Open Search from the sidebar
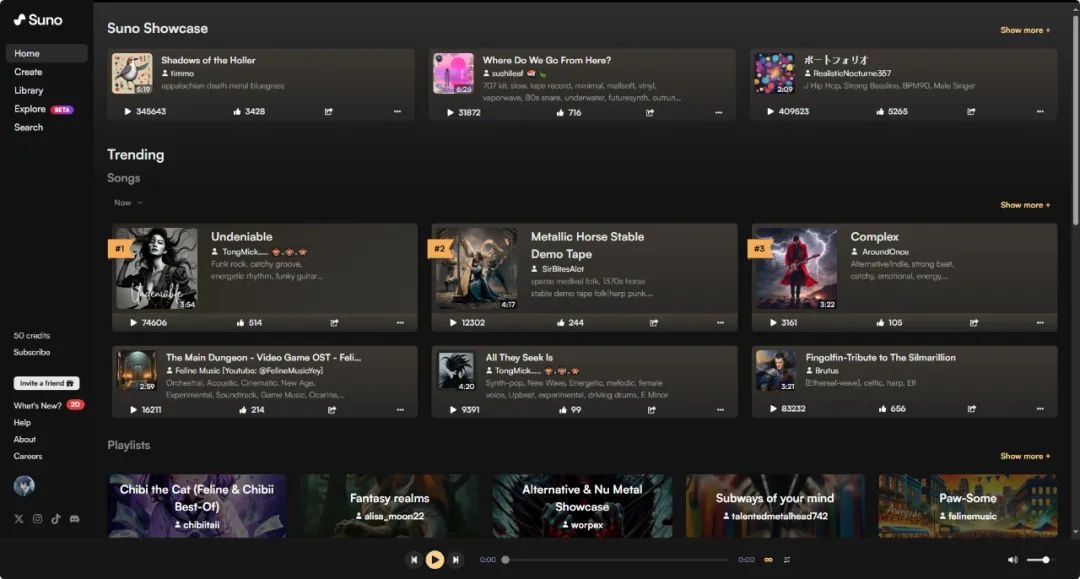The image size is (1080, 579). 28,128
